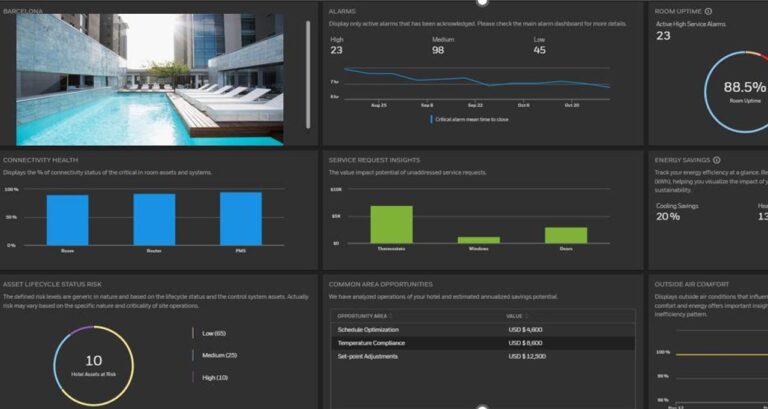Select the Temperature Compliance row
The height and width of the screenshot is (409, 768).
tap(483, 343)
